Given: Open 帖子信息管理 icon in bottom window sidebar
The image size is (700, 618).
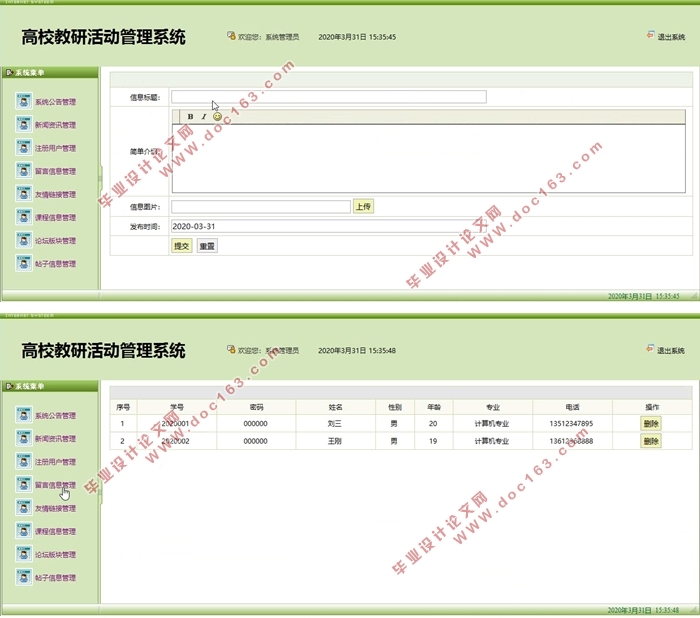Looking at the screenshot, I should 24,577.
